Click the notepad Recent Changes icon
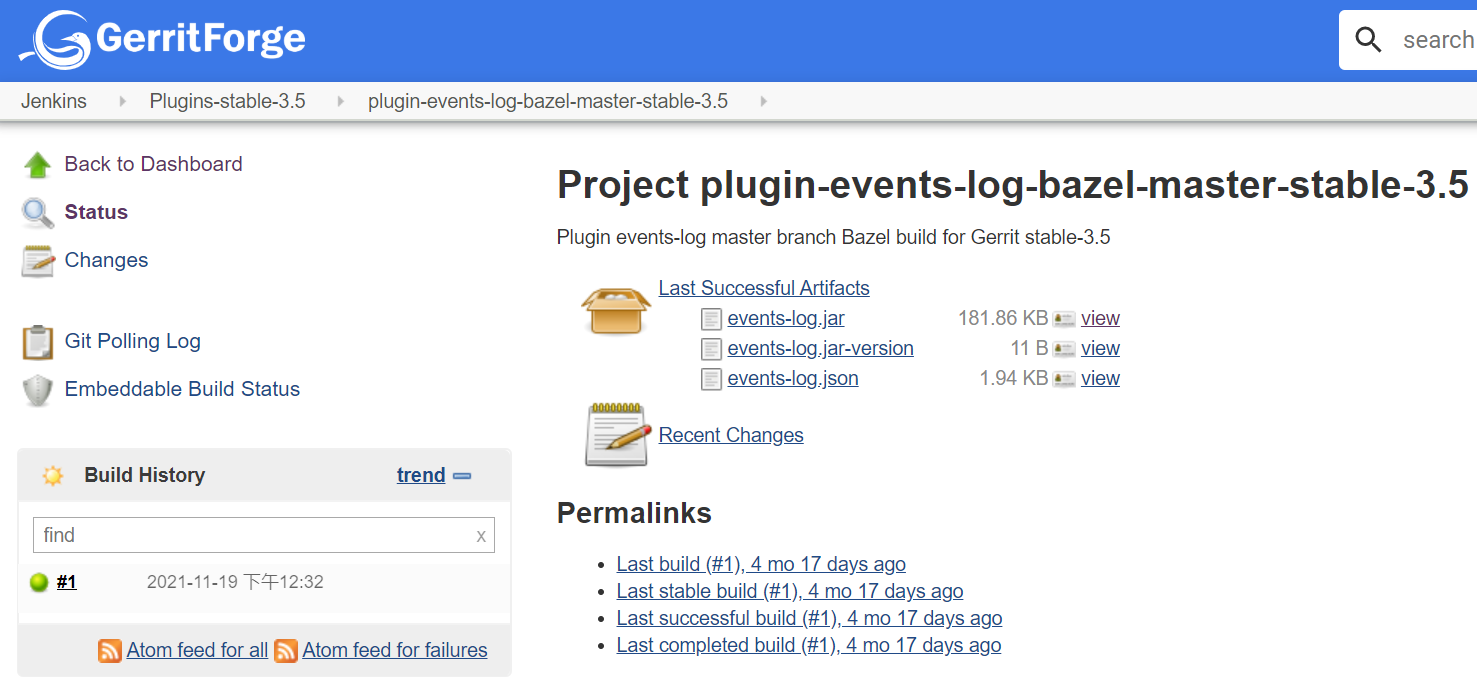This screenshot has height=694, width=1477. [x=617, y=435]
